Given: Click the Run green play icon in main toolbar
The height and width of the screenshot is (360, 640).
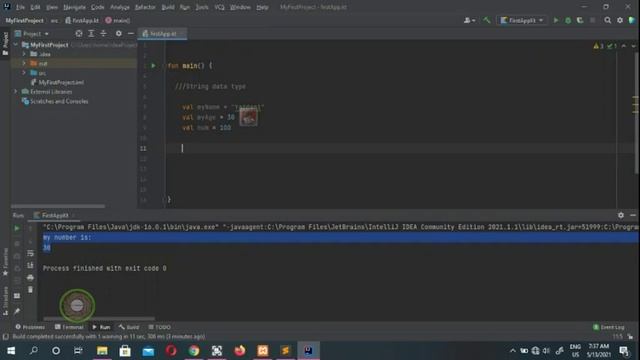Looking at the screenshot, I should (x=556, y=20).
